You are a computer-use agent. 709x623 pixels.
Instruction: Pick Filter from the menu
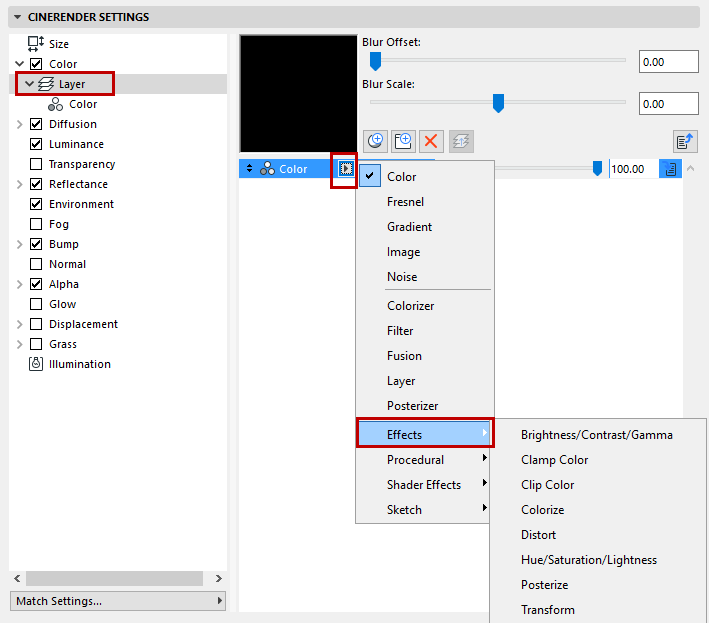pyautogui.click(x=425, y=330)
